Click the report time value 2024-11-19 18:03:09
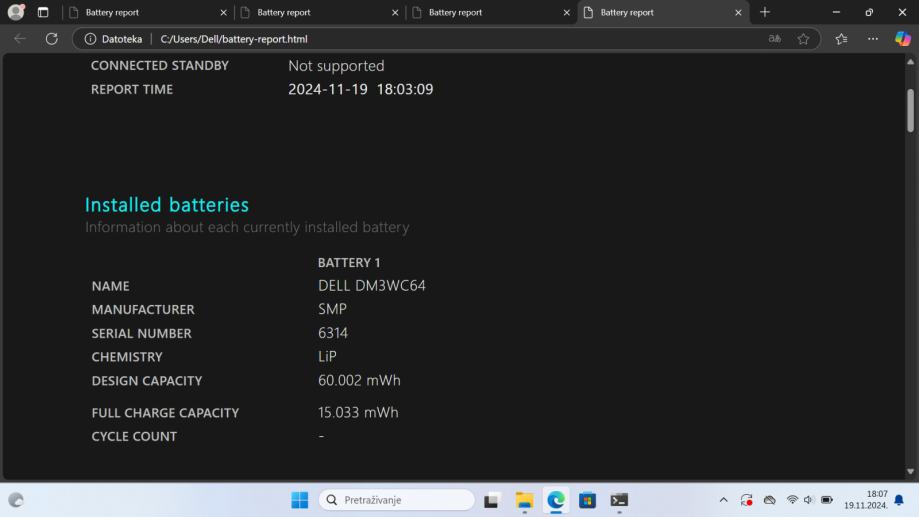The height and width of the screenshot is (517, 919). [x=360, y=89]
